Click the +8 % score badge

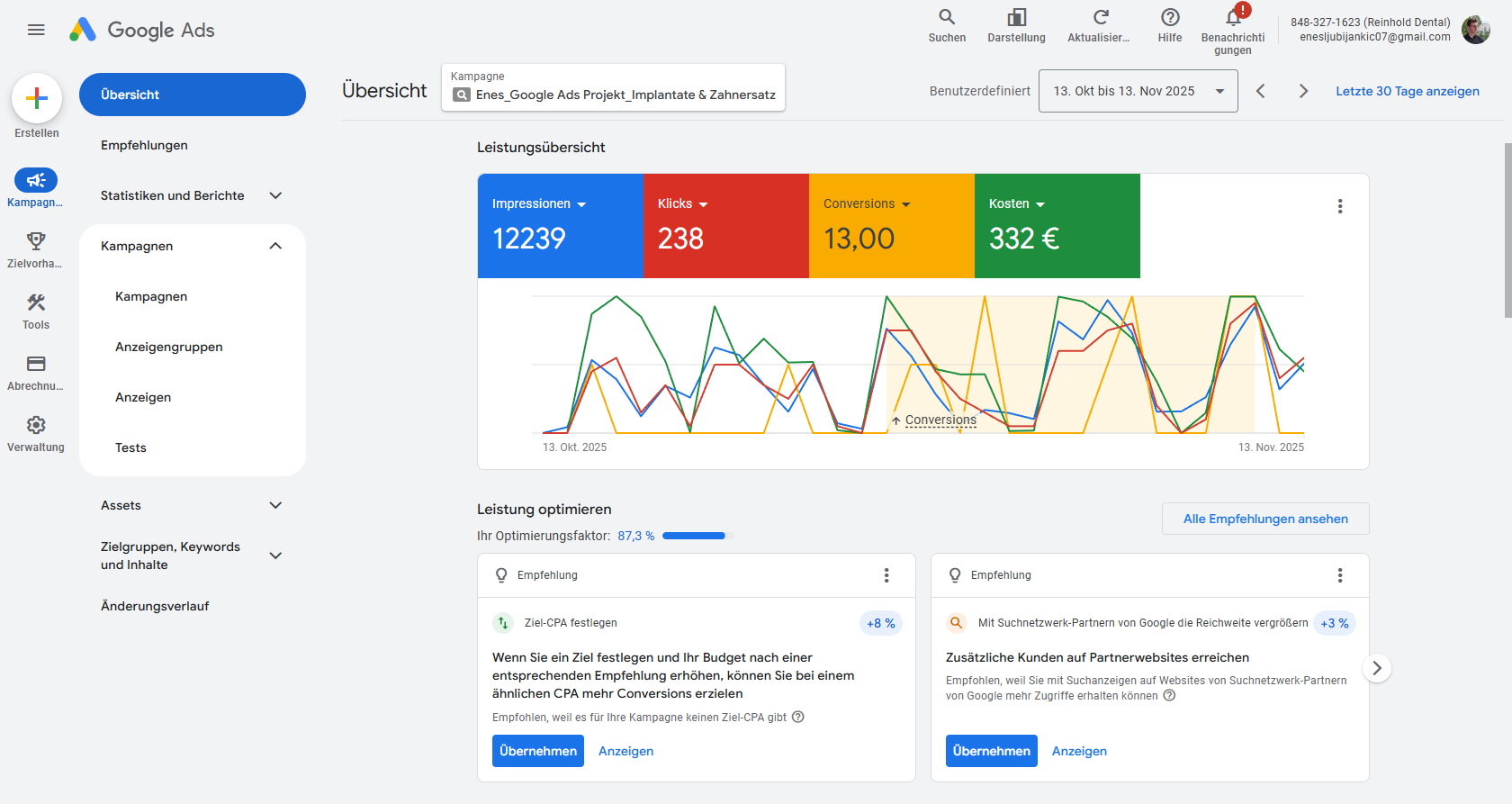[881, 623]
